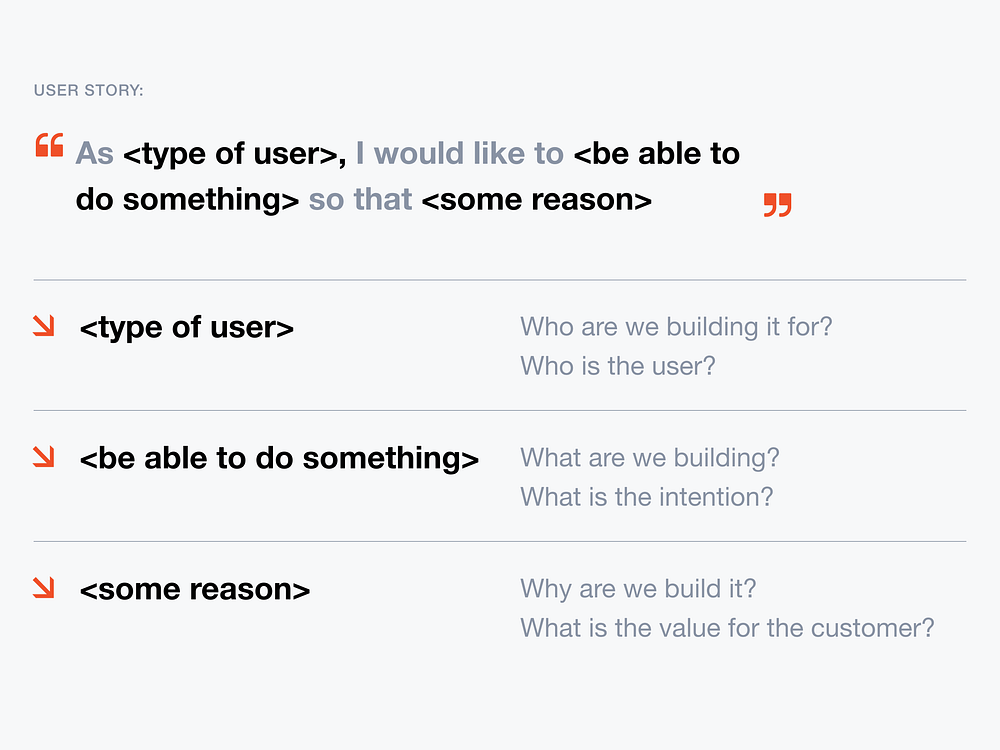The image size is (1000, 750).
Task: Click the orange opening quotation mark icon
Action: click(50, 145)
